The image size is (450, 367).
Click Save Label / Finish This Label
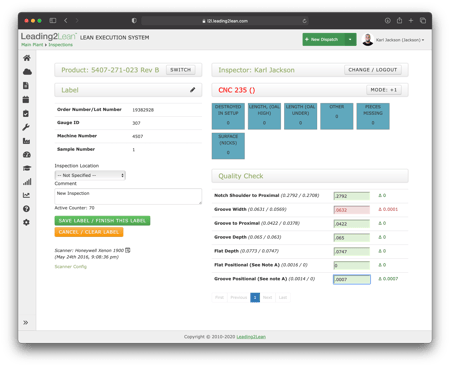tap(102, 221)
